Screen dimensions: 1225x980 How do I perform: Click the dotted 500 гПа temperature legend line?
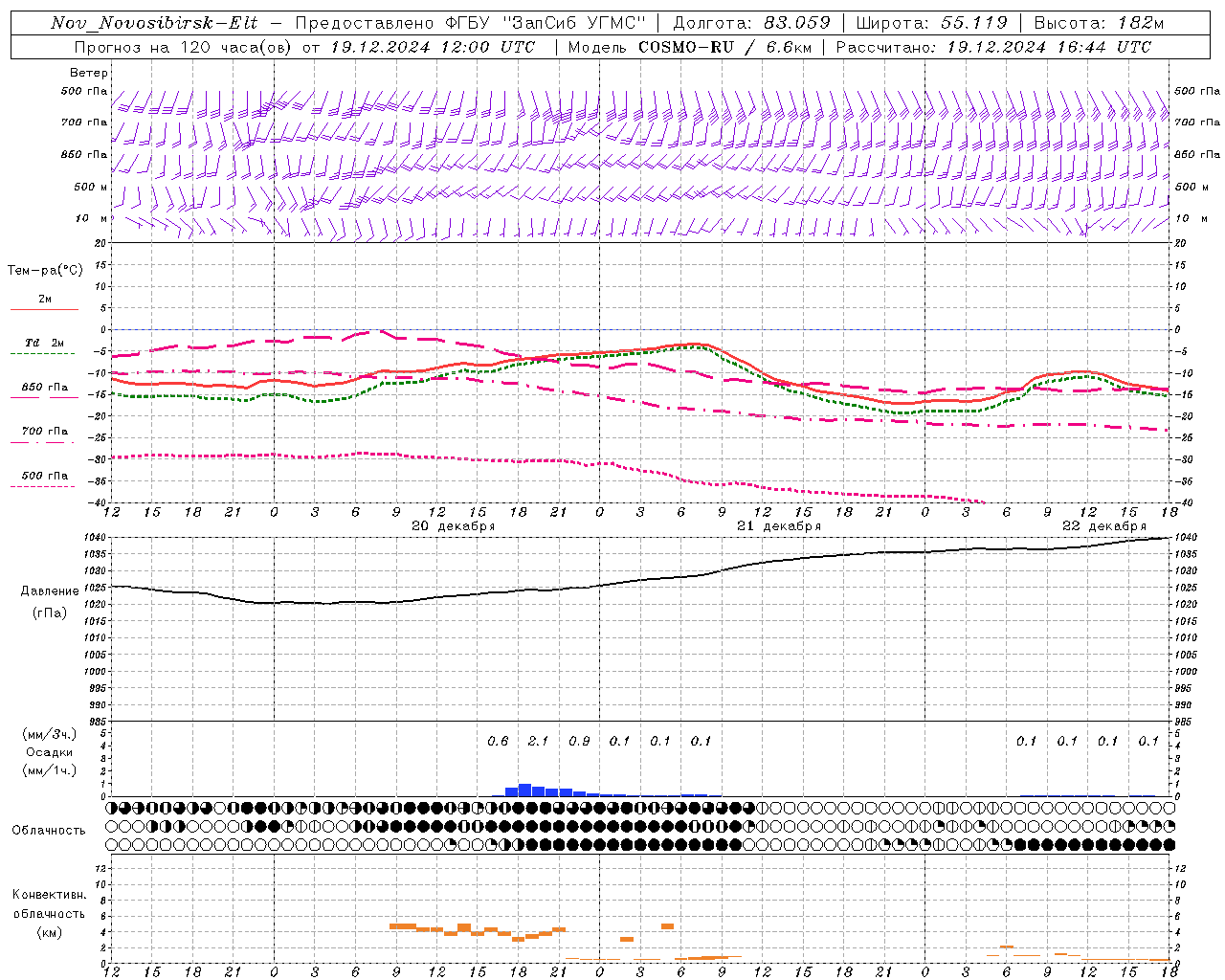point(42,486)
